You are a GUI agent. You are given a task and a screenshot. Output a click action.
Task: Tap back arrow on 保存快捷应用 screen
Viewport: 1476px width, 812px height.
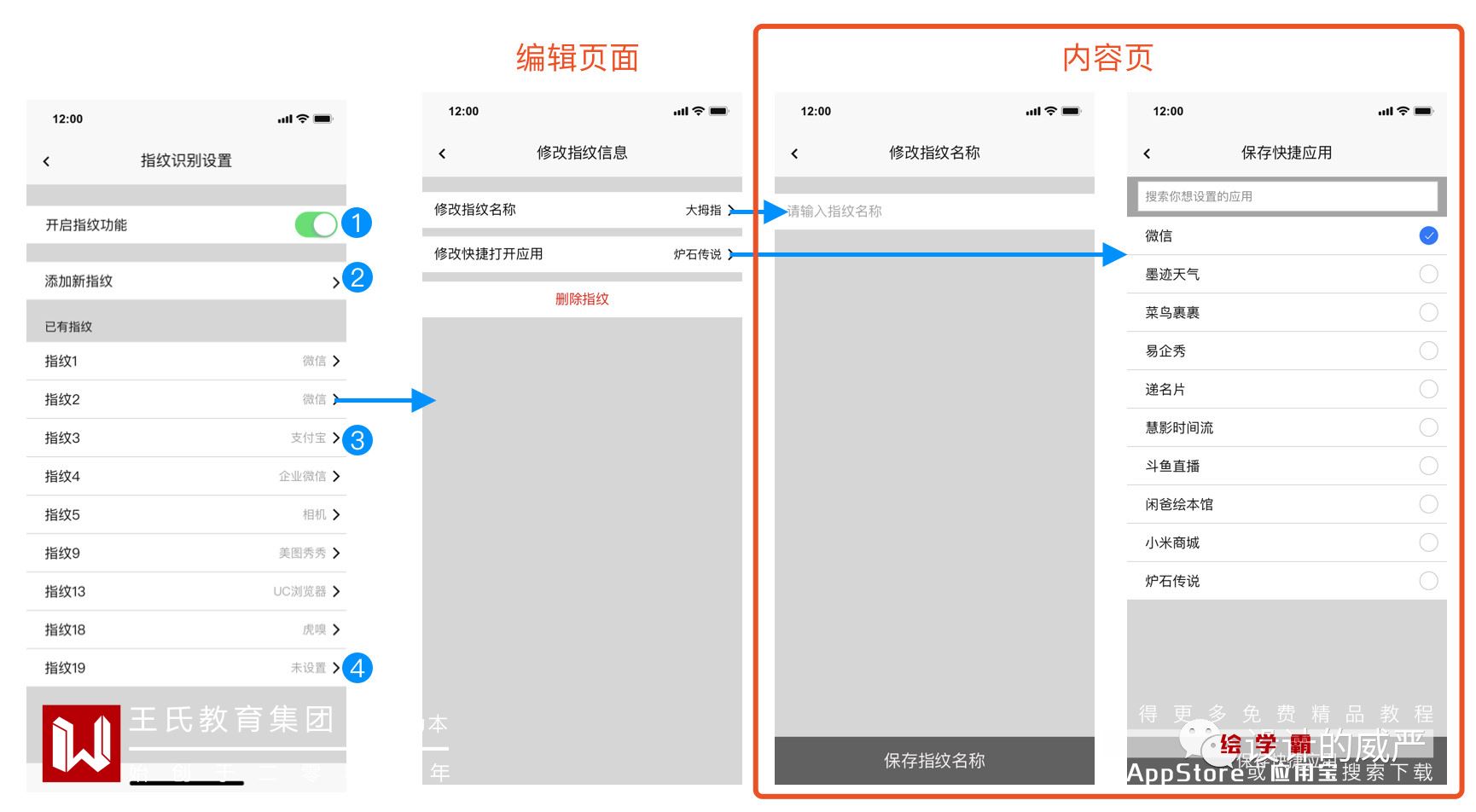coord(1147,154)
